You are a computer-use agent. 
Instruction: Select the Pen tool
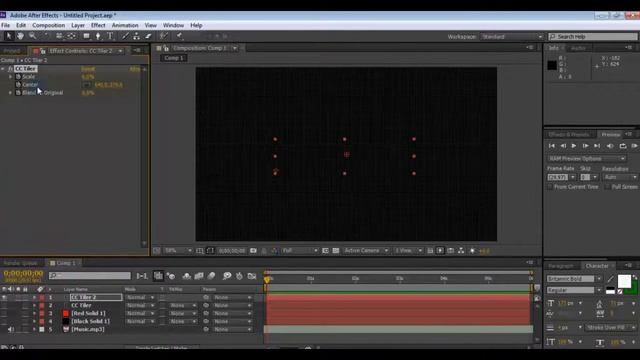pos(98,36)
